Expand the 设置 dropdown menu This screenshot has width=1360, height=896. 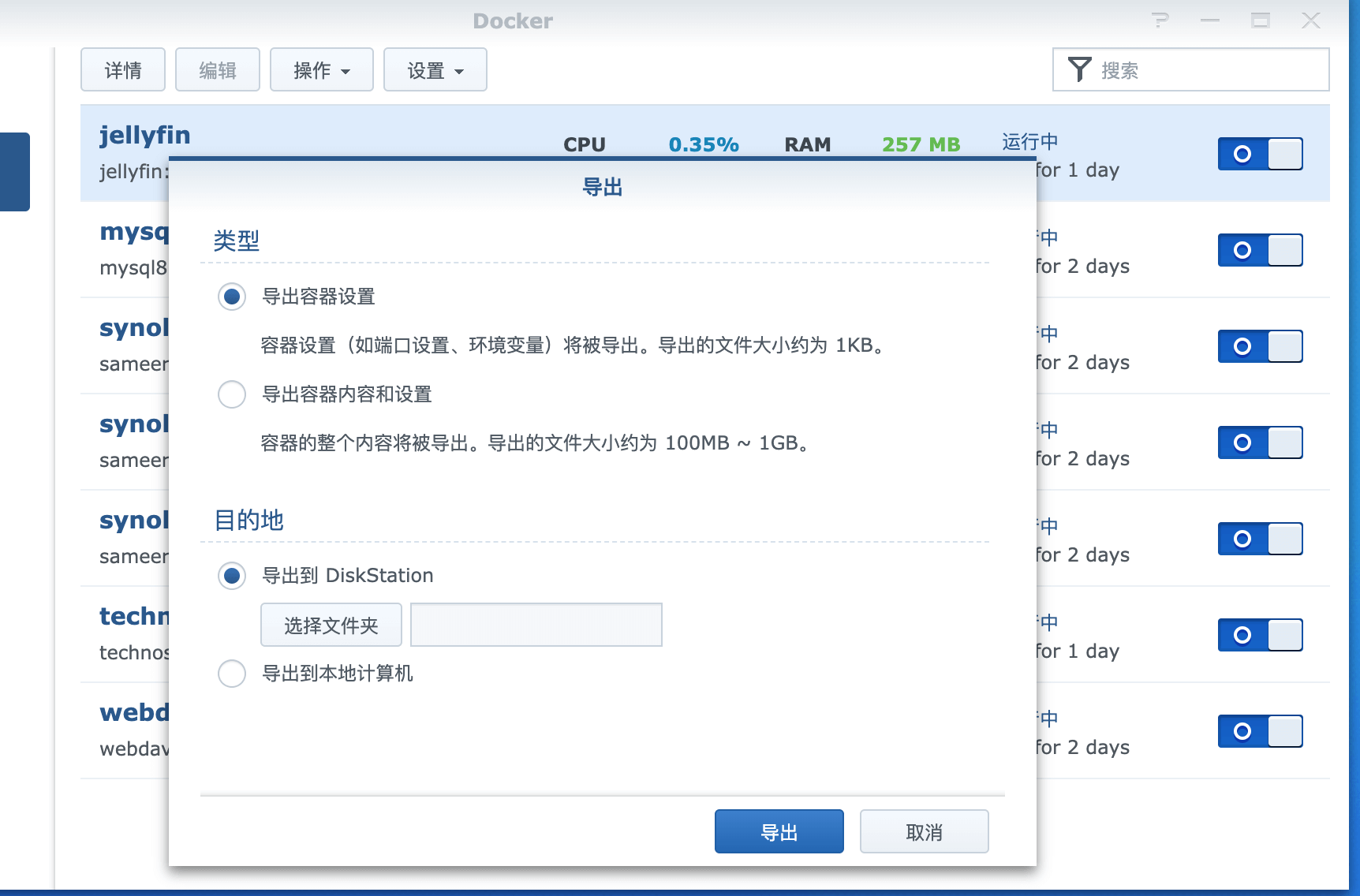(x=435, y=70)
